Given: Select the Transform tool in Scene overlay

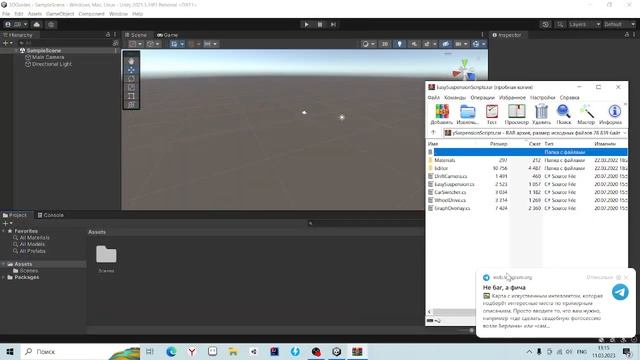Looking at the screenshot, I should coord(131,105).
